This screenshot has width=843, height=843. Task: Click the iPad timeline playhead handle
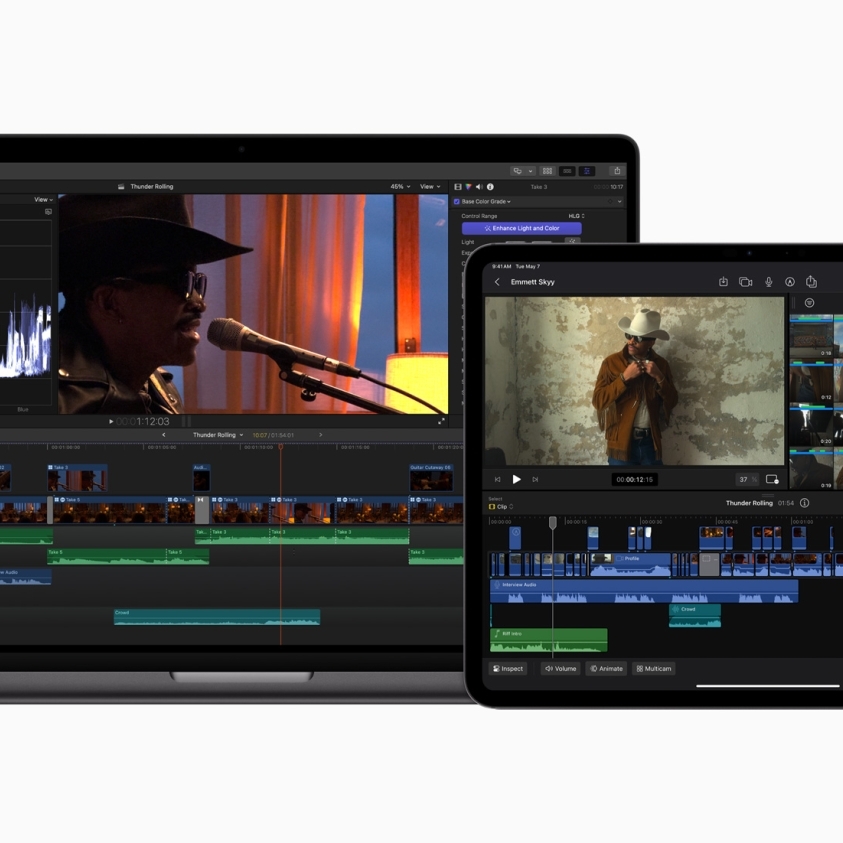[552, 523]
